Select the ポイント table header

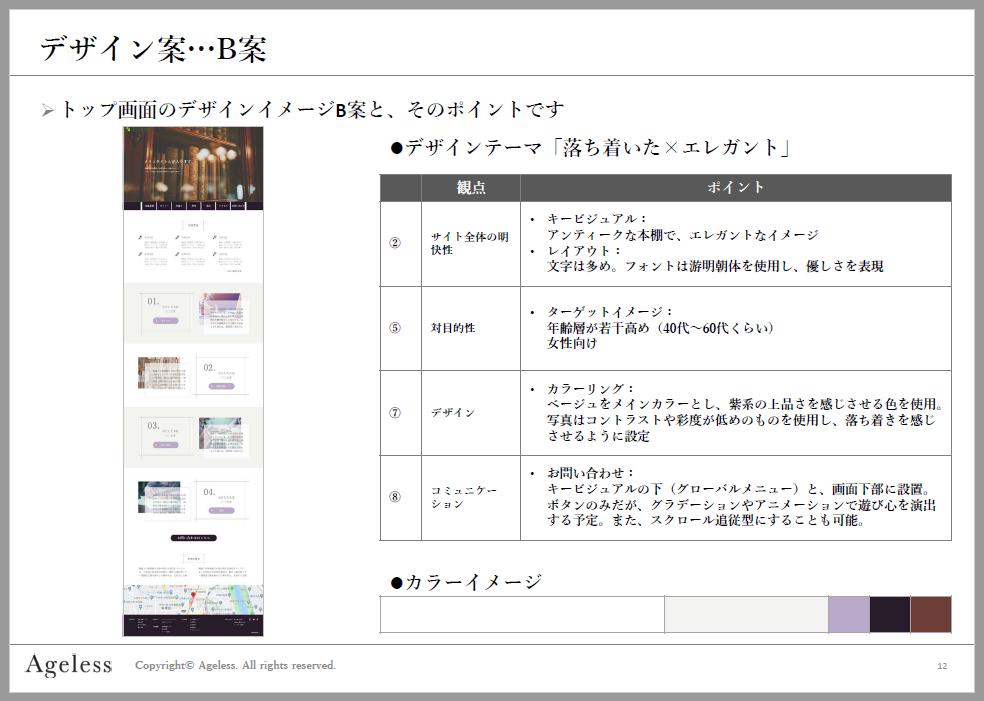[735, 188]
